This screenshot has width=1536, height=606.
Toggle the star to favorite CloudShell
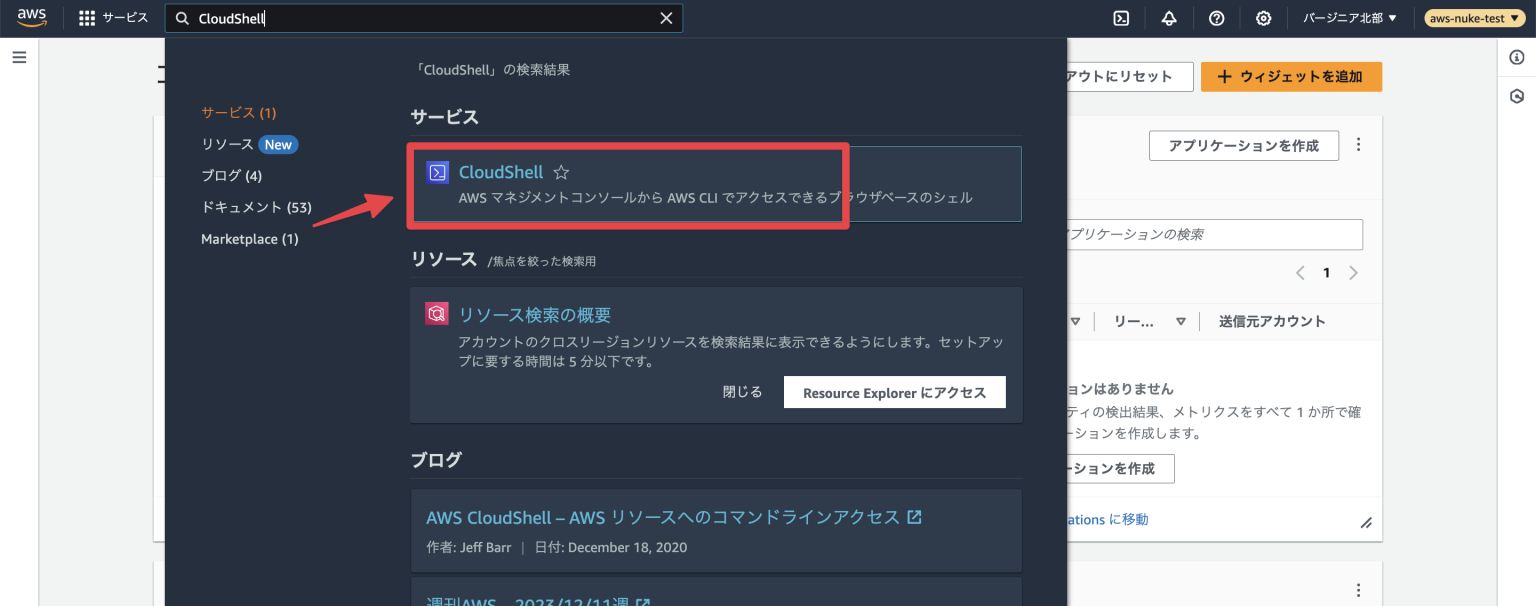[x=560, y=172]
